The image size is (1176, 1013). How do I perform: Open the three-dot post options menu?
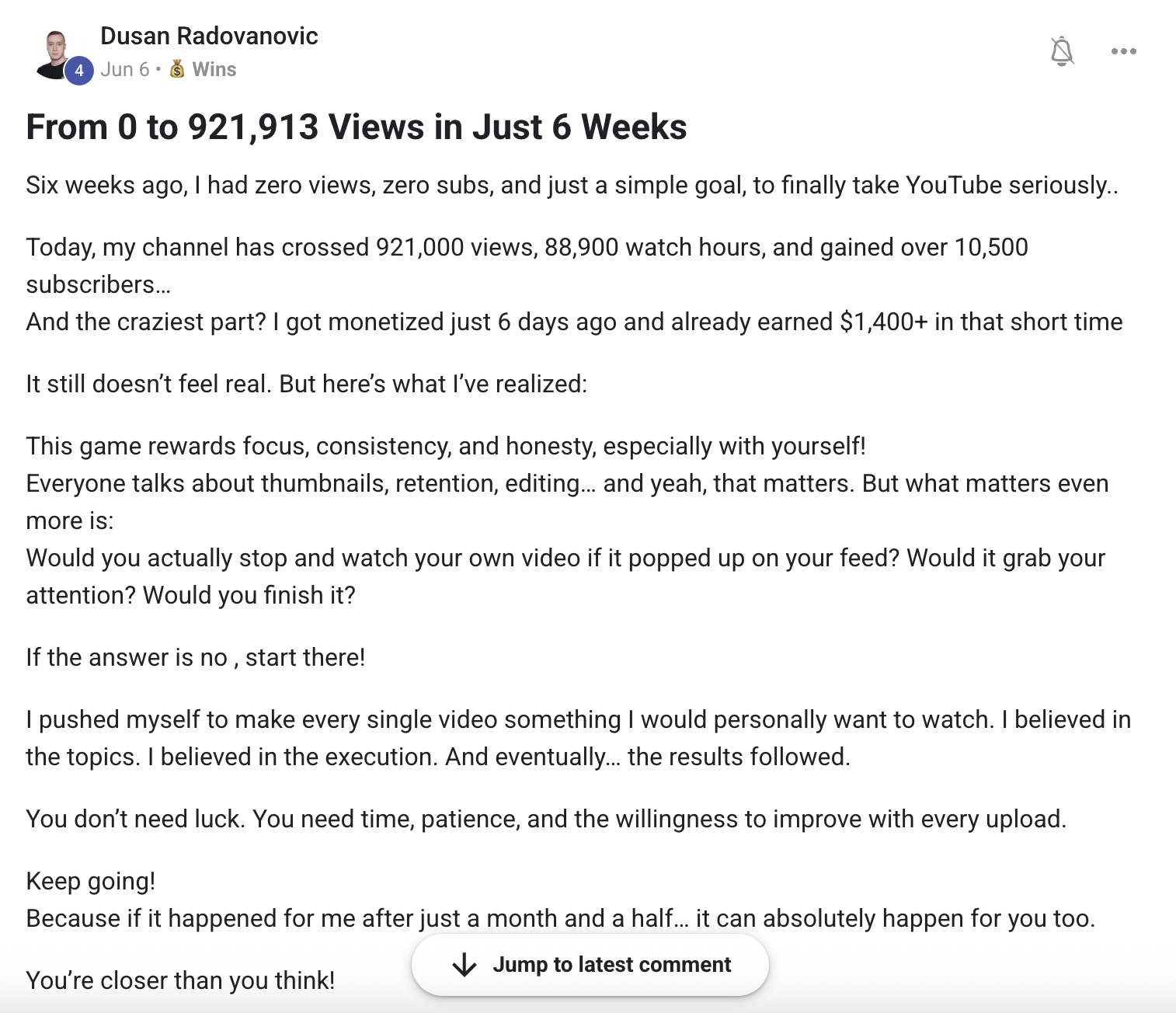1123,51
